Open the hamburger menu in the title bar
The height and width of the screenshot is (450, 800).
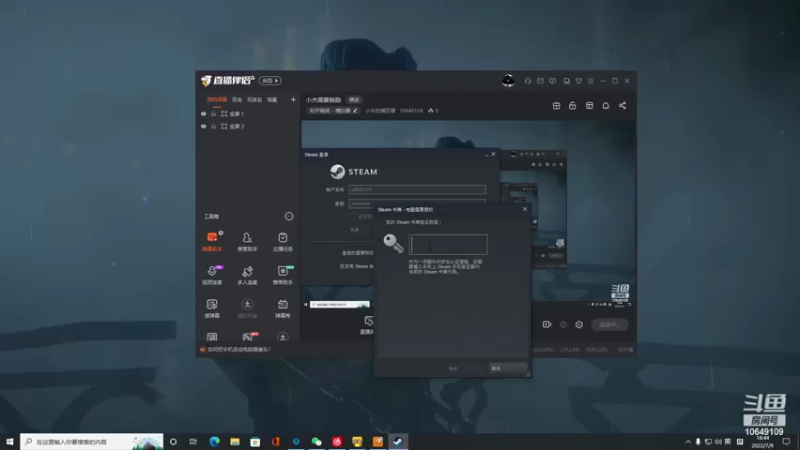pos(591,81)
